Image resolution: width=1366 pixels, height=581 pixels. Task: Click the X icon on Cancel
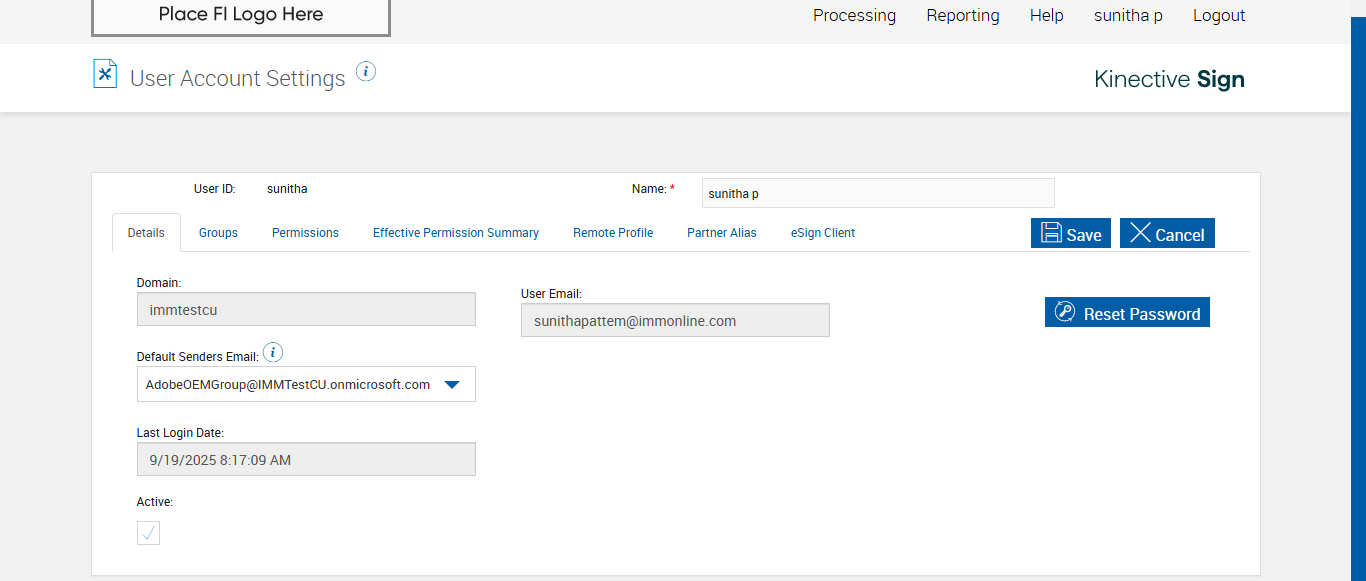click(1140, 233)
